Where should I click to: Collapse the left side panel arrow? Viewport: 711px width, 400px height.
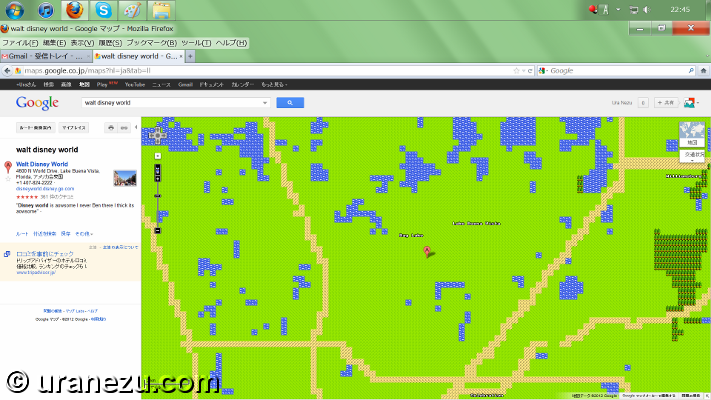(x=136, y=127)
